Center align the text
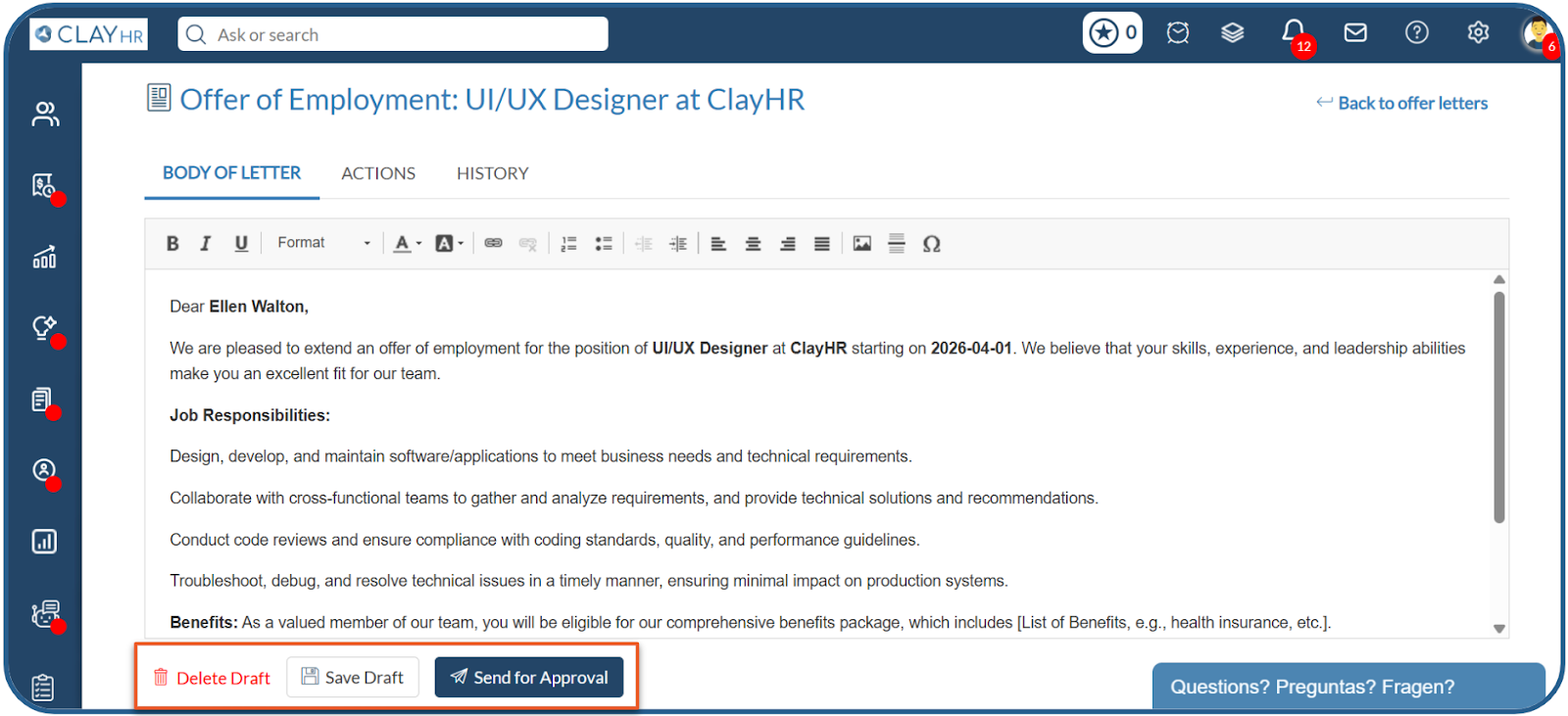This screenshot has height=716, width=1568. click(753, 244)
